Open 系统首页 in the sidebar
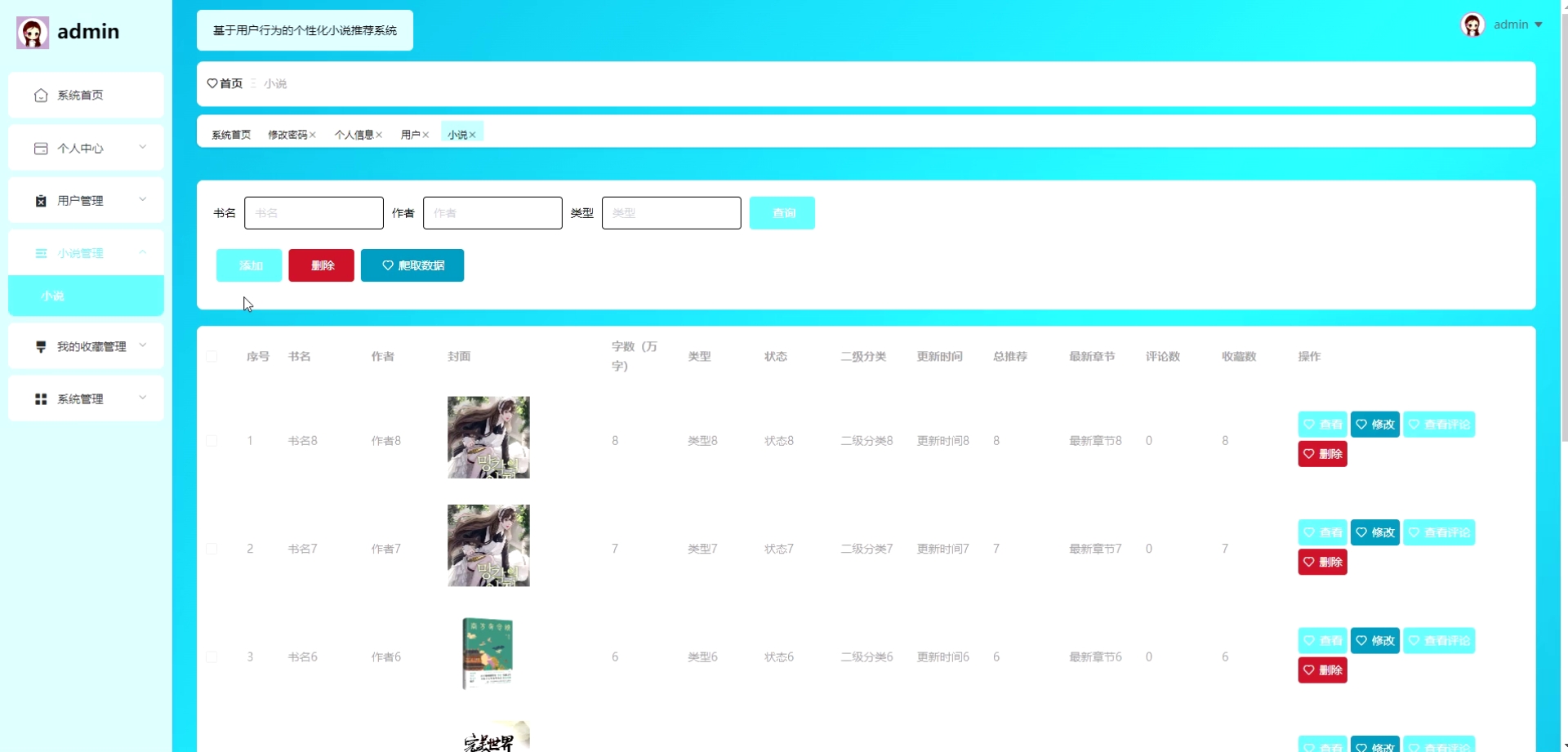 coord(86,96)
